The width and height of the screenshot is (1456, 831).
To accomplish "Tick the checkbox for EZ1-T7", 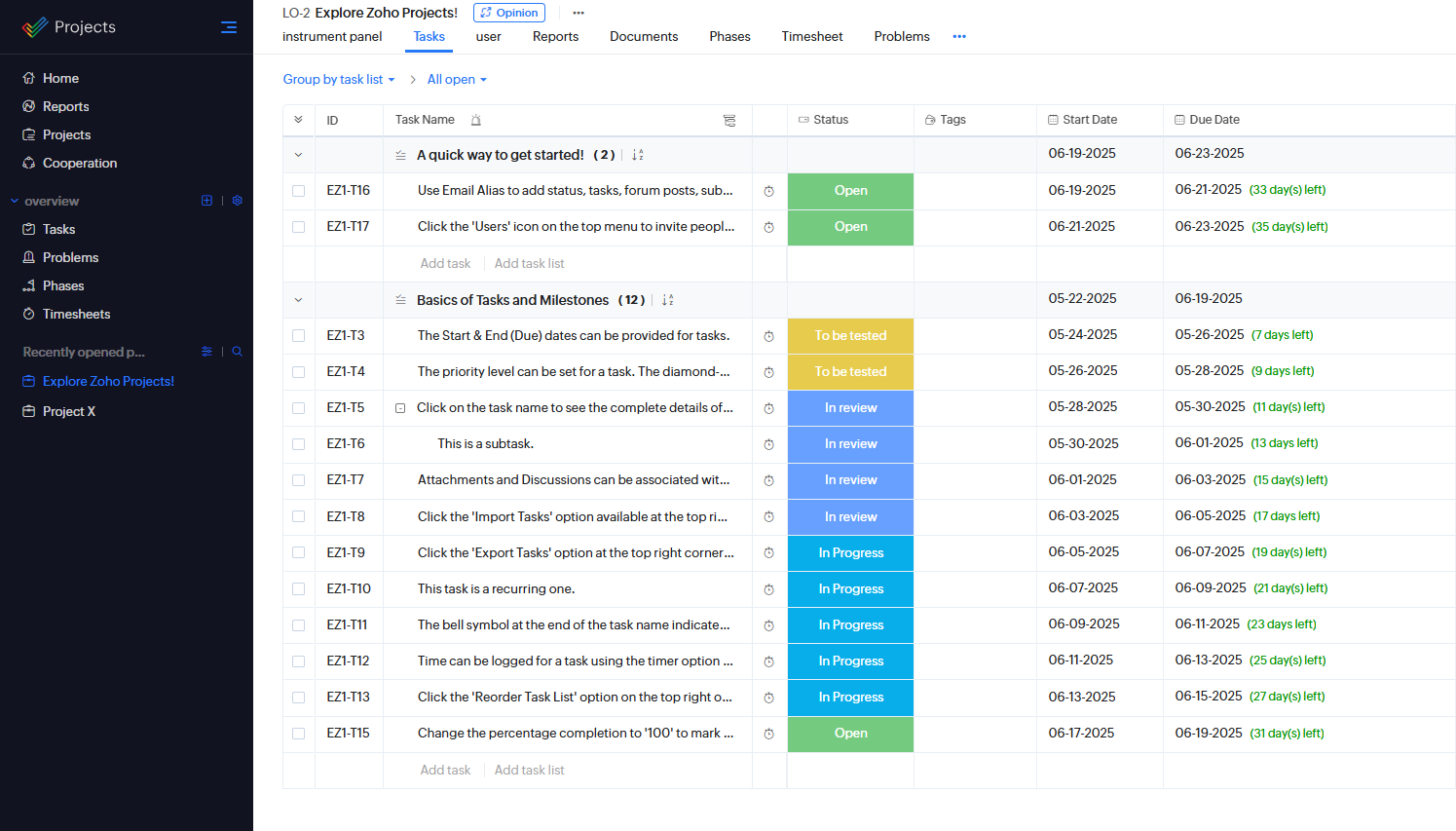I will pyautogui.click(x=299, y=480).
